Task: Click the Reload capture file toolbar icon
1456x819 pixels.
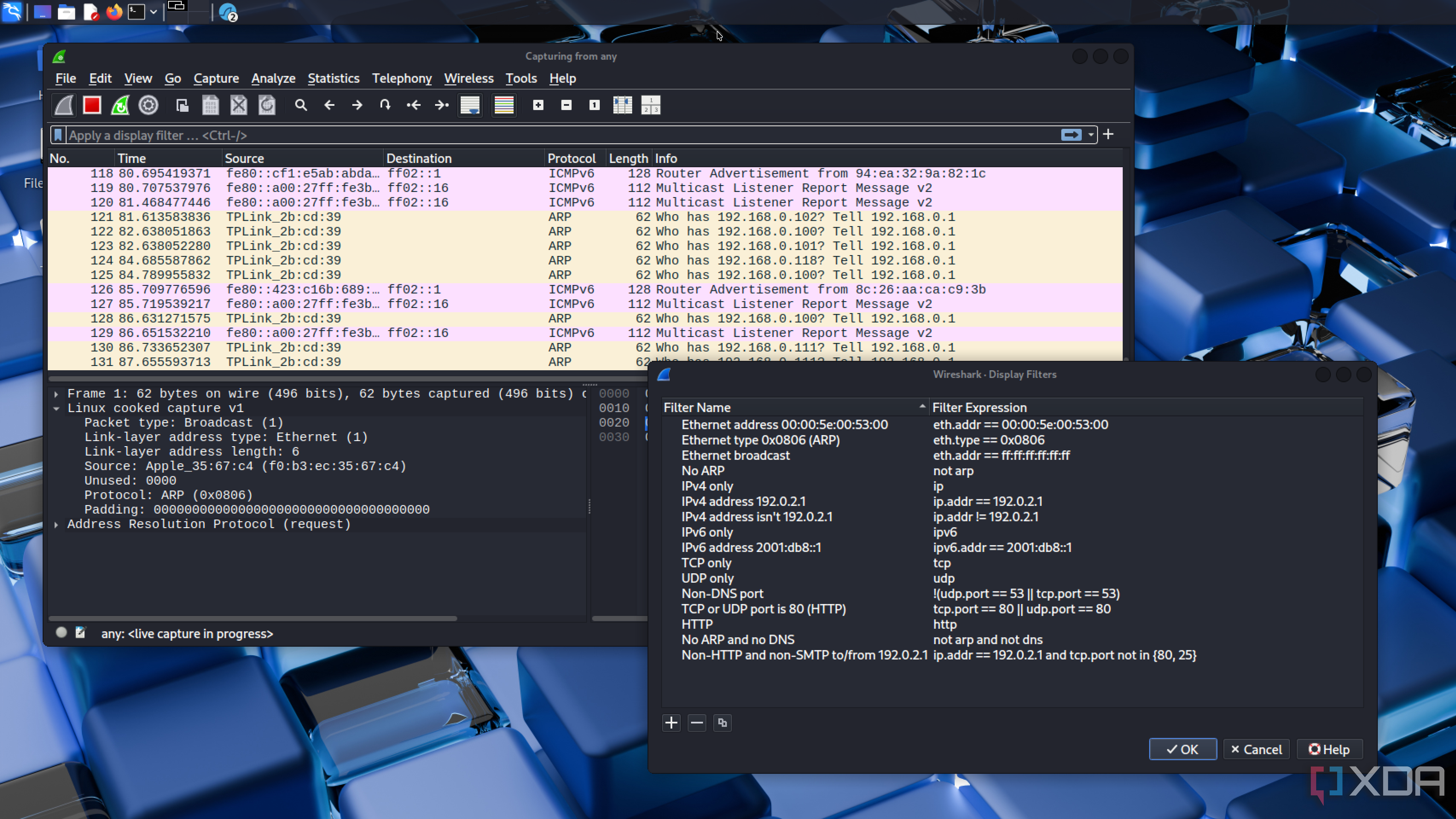Action: pos(267,105)
